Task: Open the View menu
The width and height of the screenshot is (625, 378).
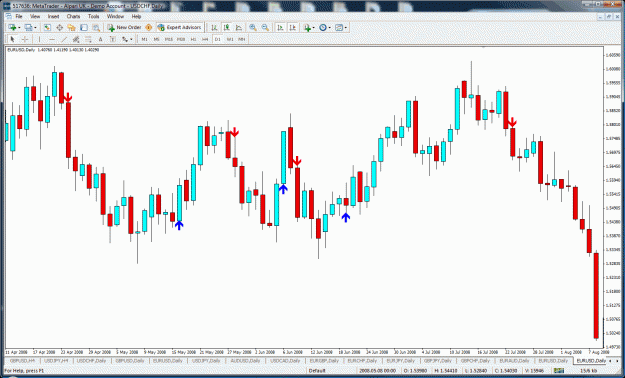Action: point(35,16)
